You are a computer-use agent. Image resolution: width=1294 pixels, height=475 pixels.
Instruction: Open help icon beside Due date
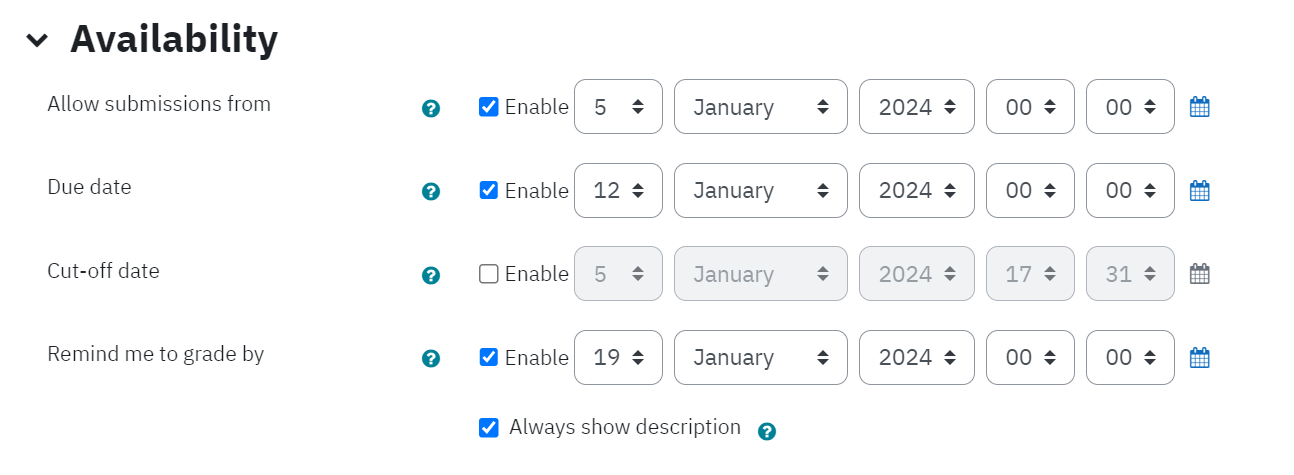pos(431,191)
